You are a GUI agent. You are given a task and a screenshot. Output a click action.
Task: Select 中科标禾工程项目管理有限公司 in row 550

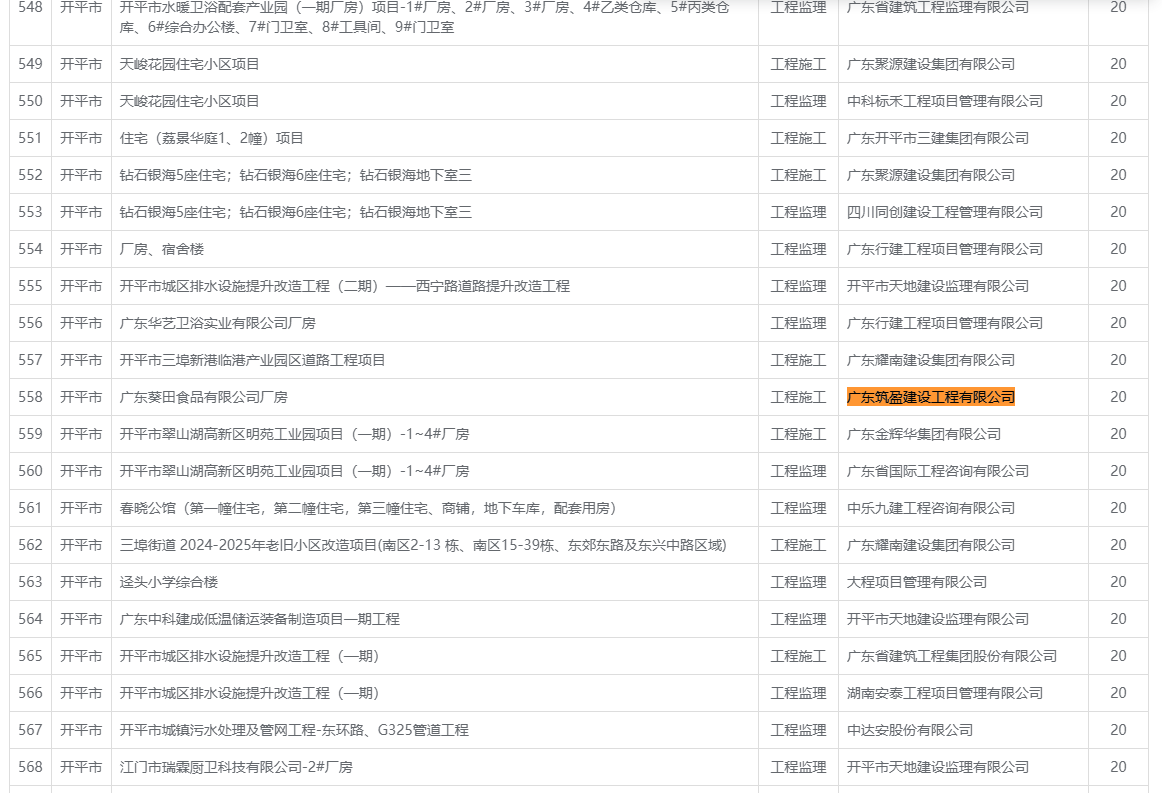click(x=945, y=101)
